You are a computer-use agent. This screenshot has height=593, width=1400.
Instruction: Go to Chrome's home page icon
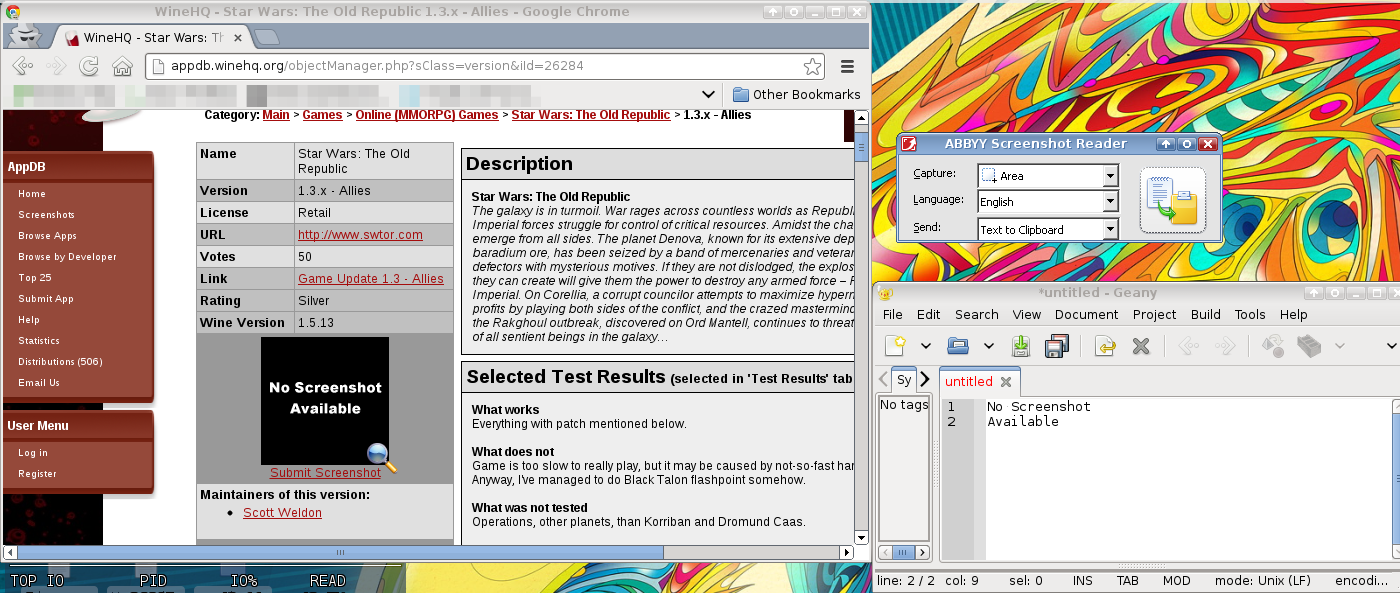point(122,67)
